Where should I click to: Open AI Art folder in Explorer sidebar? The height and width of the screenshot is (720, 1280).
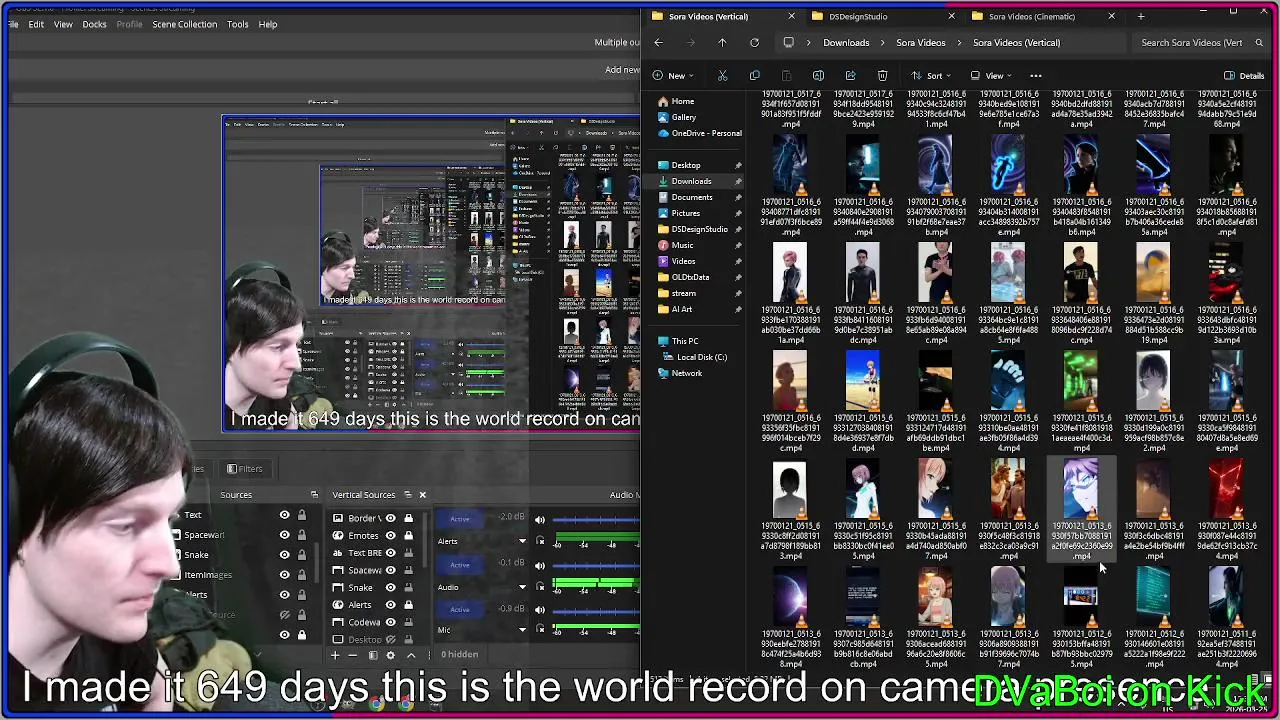click(682, 309)
